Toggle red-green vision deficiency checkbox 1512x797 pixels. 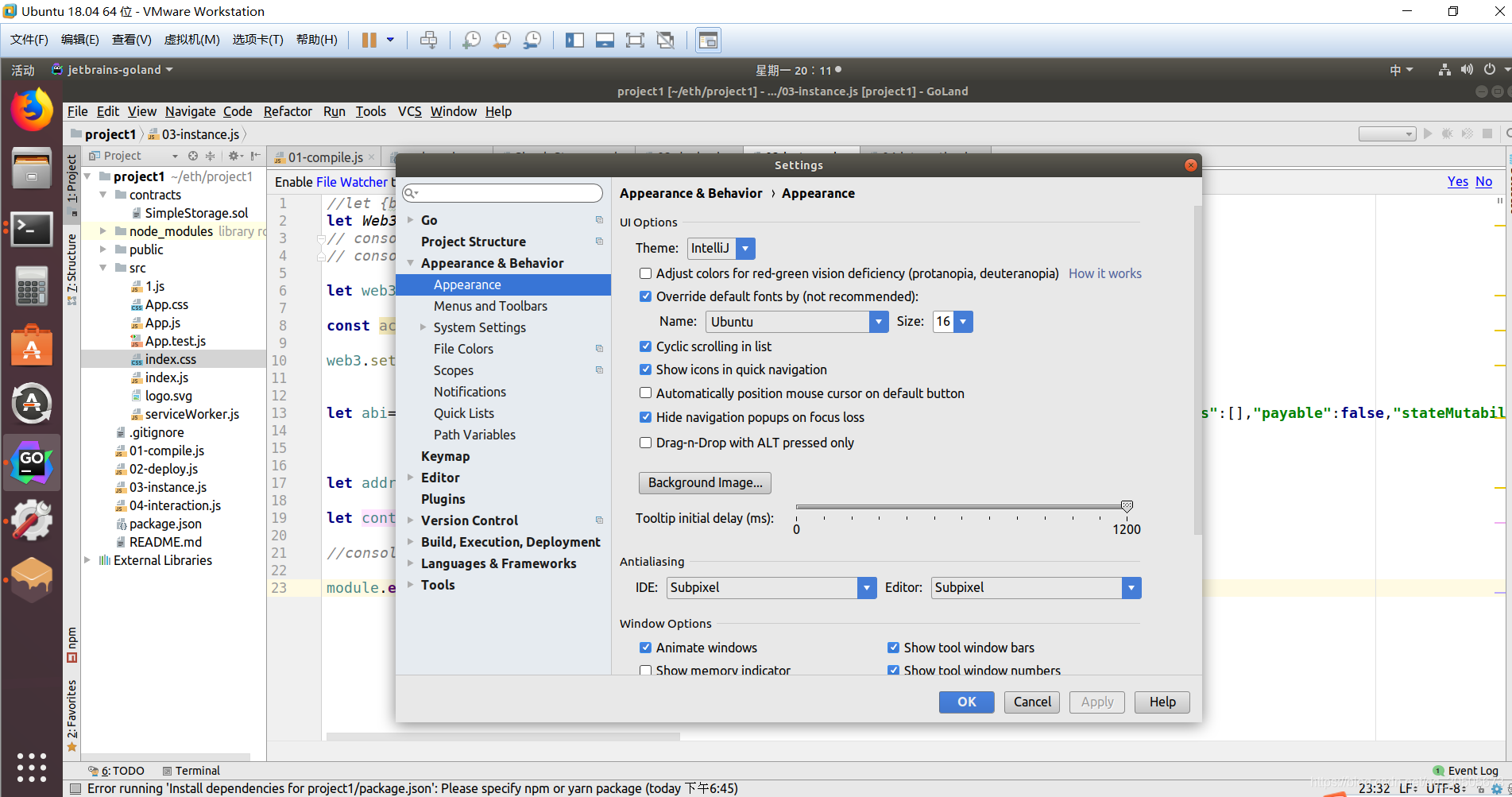tap(646, 273)
